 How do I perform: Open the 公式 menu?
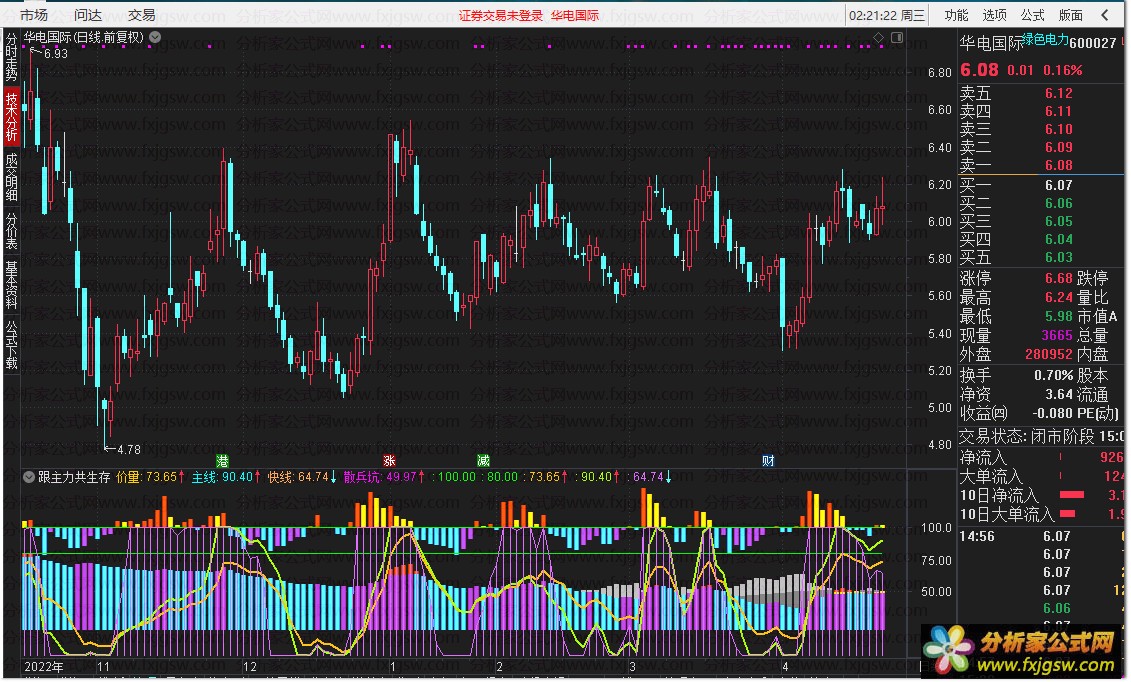pyautogui.click(x=1032, y=14)
